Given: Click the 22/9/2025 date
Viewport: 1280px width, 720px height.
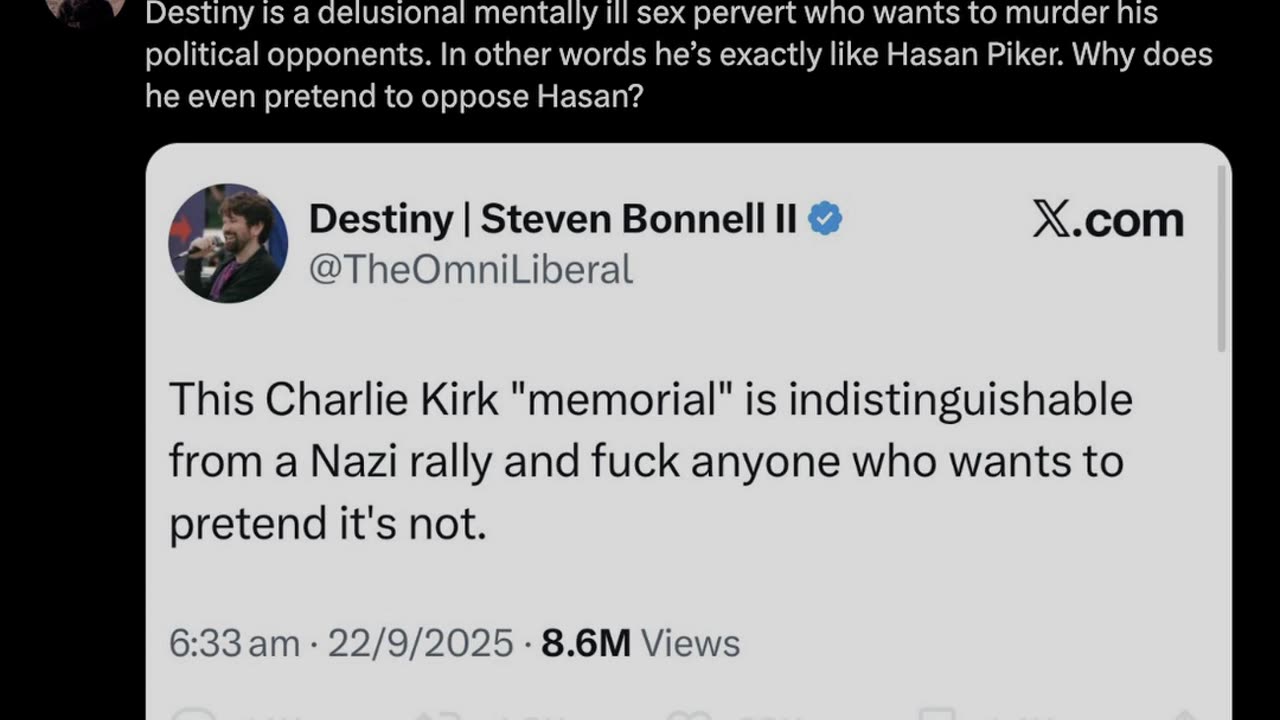Looking at the screenshot, I should (x=420, y=643).
